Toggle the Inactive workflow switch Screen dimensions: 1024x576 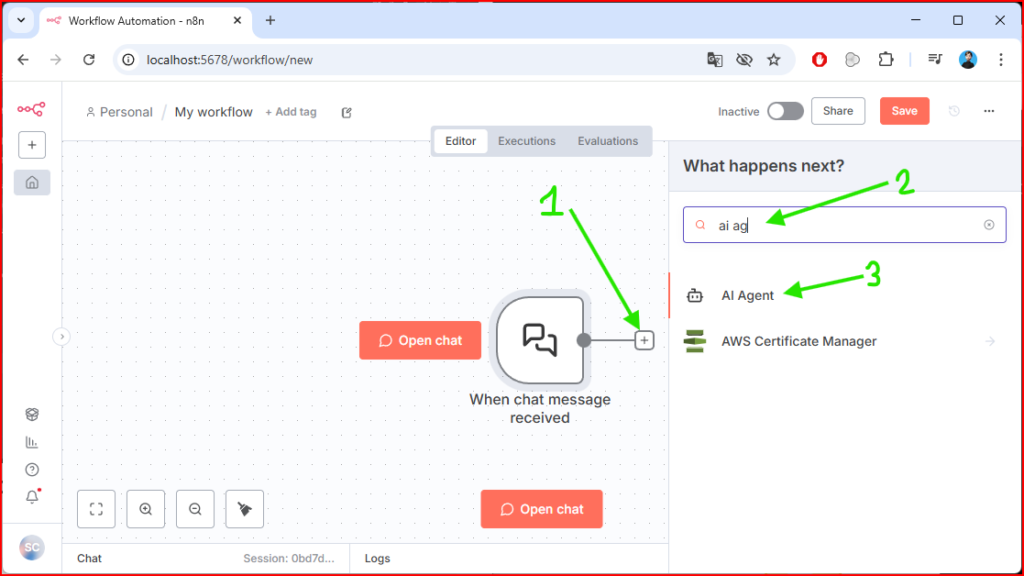785,111
